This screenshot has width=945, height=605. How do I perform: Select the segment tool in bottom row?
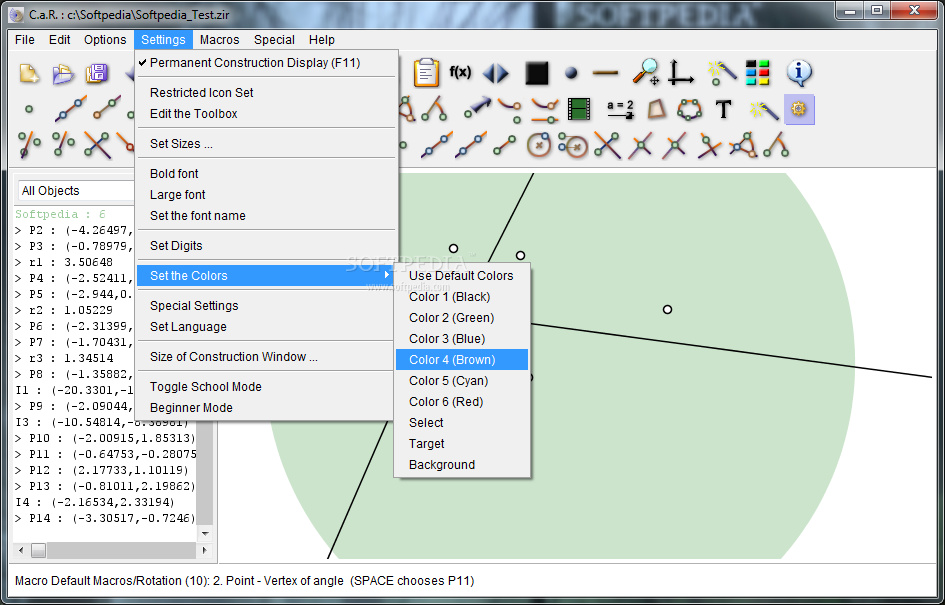point(504,145)
